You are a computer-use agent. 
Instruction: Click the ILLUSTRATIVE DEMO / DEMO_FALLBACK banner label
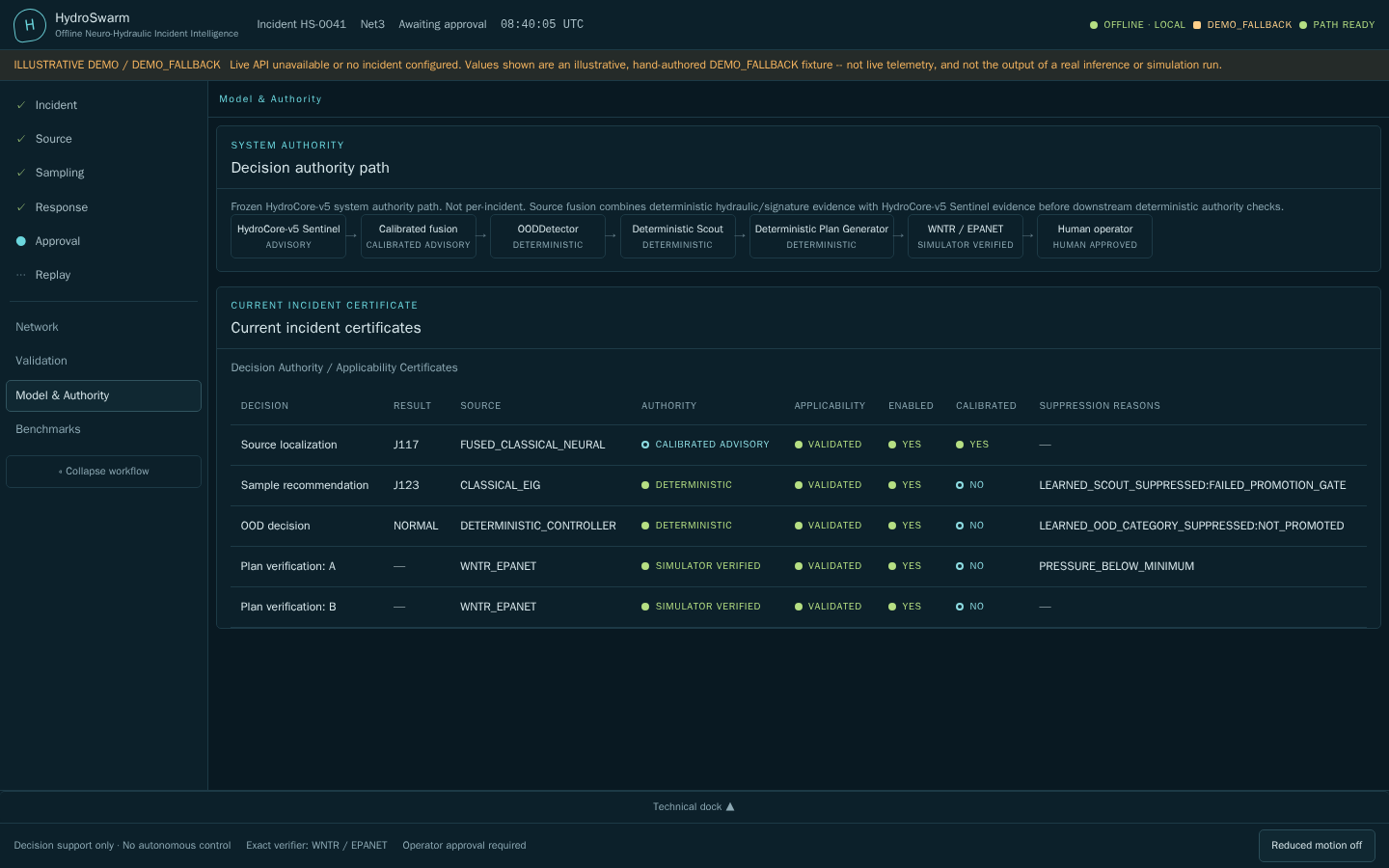(x=117, y=65)
